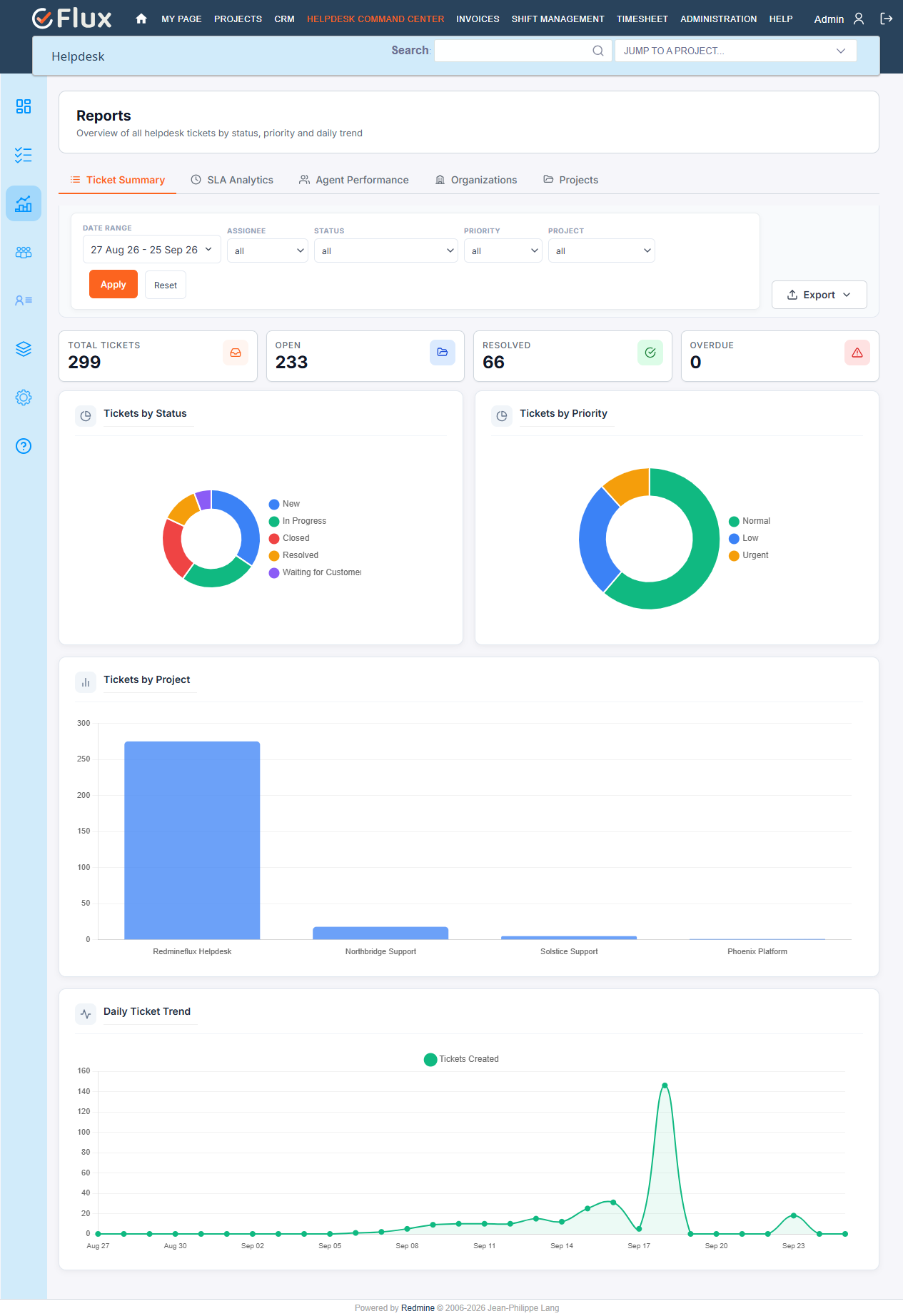Open the Help menu item
The image size is (903, 1316).
click(x=781, y=19)
